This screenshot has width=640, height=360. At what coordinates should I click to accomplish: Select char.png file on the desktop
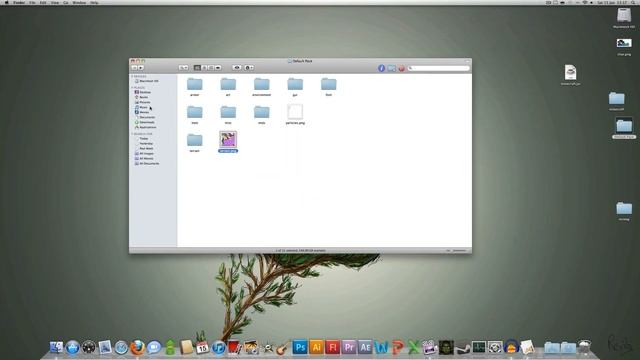tap(624, 43)
